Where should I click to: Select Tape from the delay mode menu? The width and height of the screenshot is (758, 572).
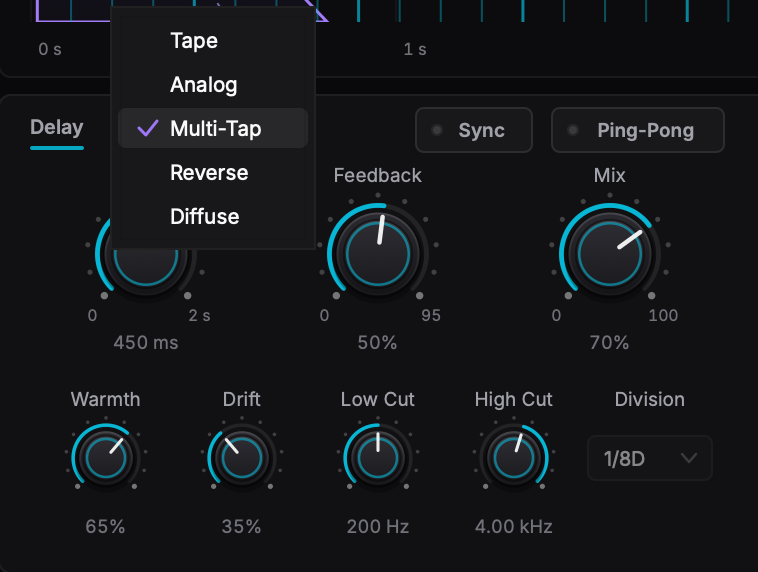213,41
